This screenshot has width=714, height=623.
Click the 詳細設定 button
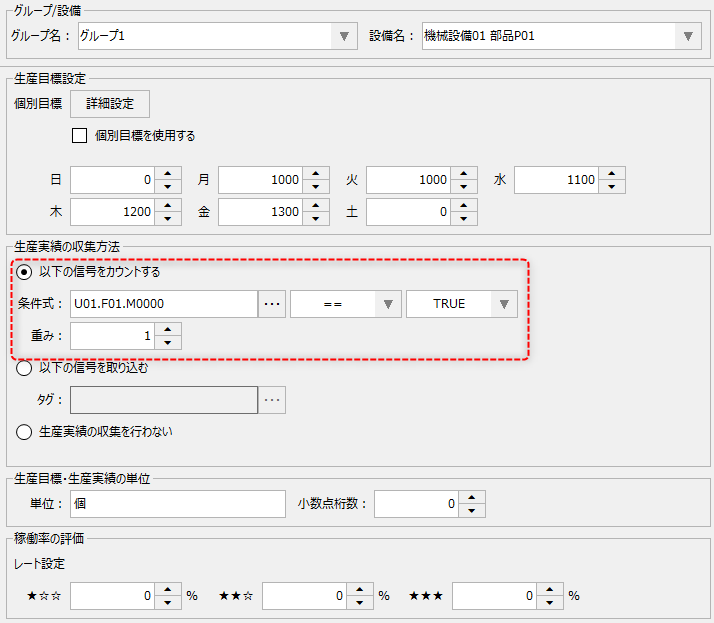pyautogui.click(x=109, y=104)
